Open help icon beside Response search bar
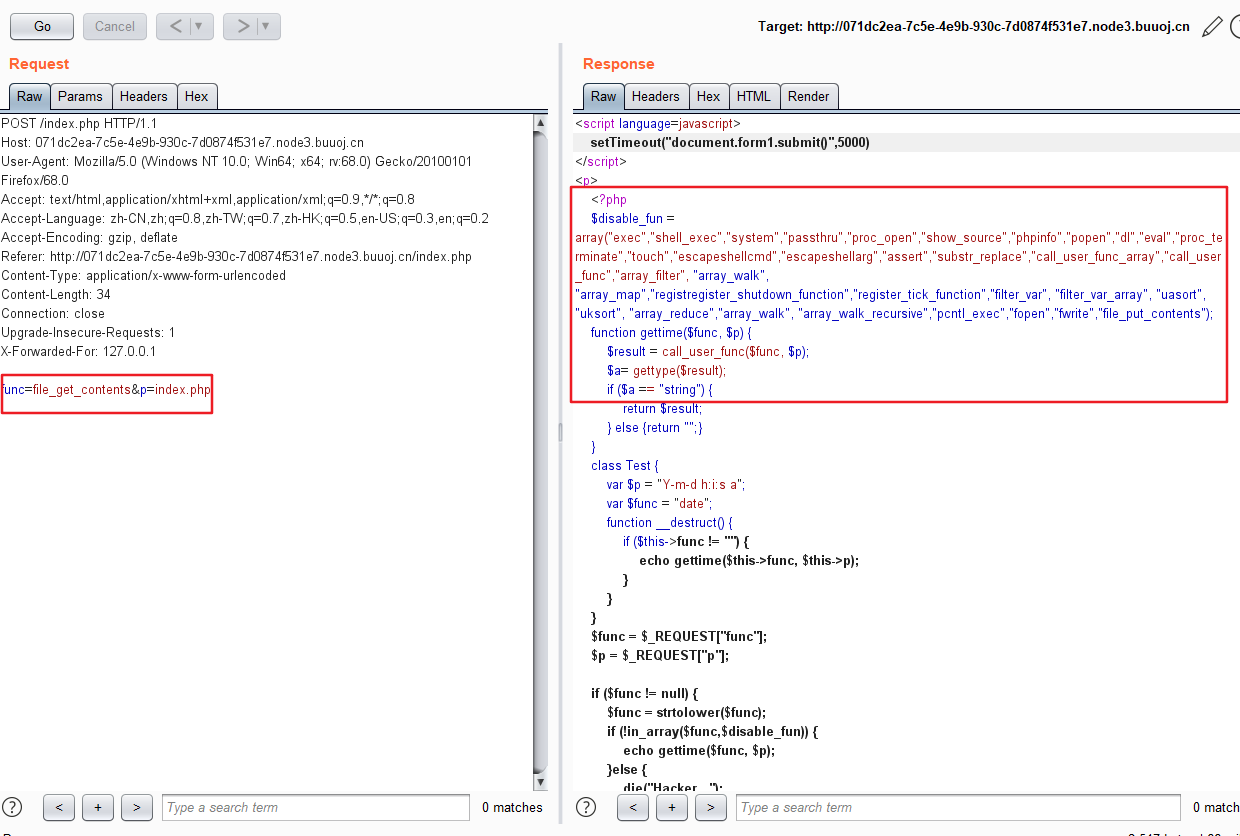 [x=586, y=808]
